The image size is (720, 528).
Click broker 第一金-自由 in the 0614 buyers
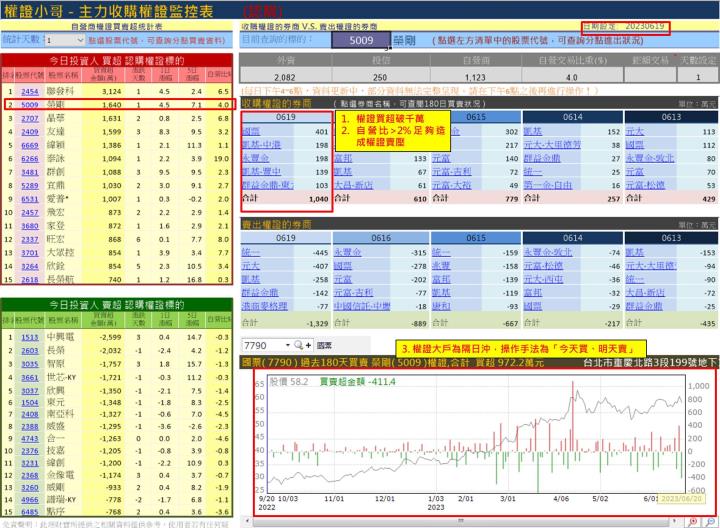click(x=548, y=185)
